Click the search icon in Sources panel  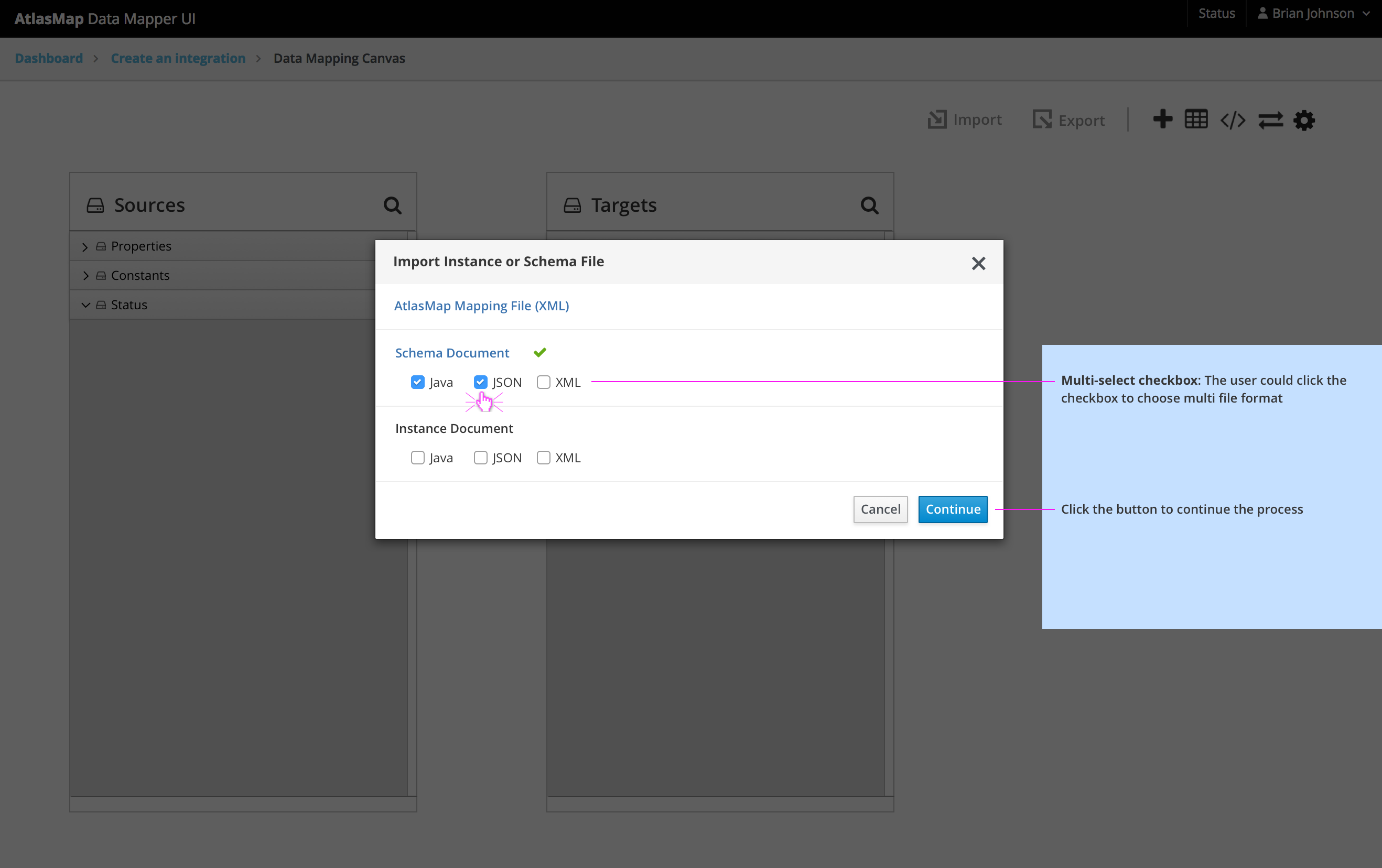point(393,205)
